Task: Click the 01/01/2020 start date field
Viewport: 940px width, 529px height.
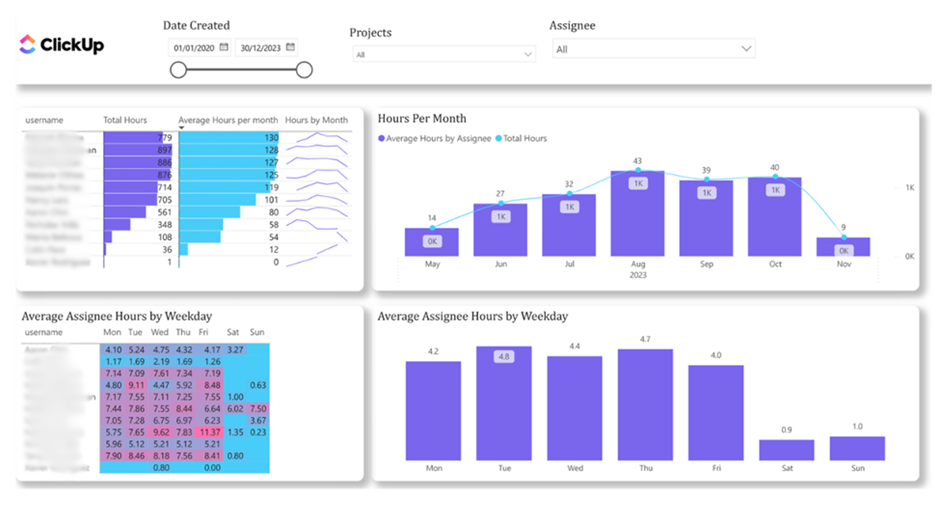Action: (194, 47)
